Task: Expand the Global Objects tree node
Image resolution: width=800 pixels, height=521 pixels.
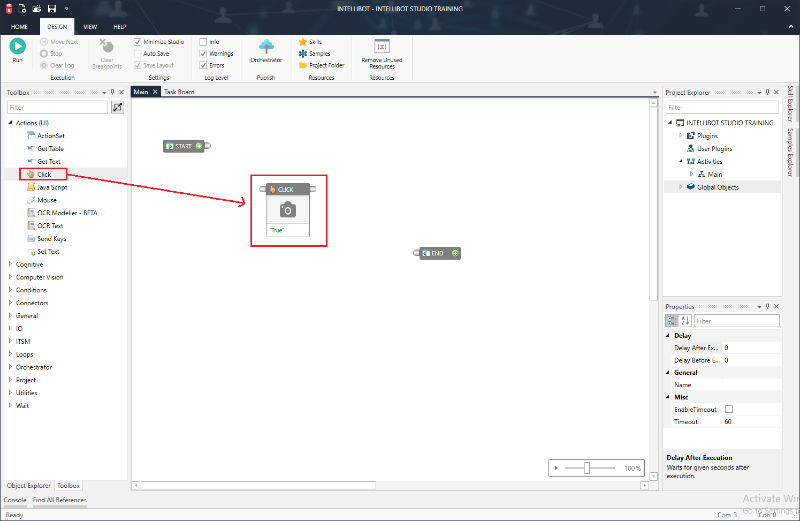Action: tap(681, 187)
